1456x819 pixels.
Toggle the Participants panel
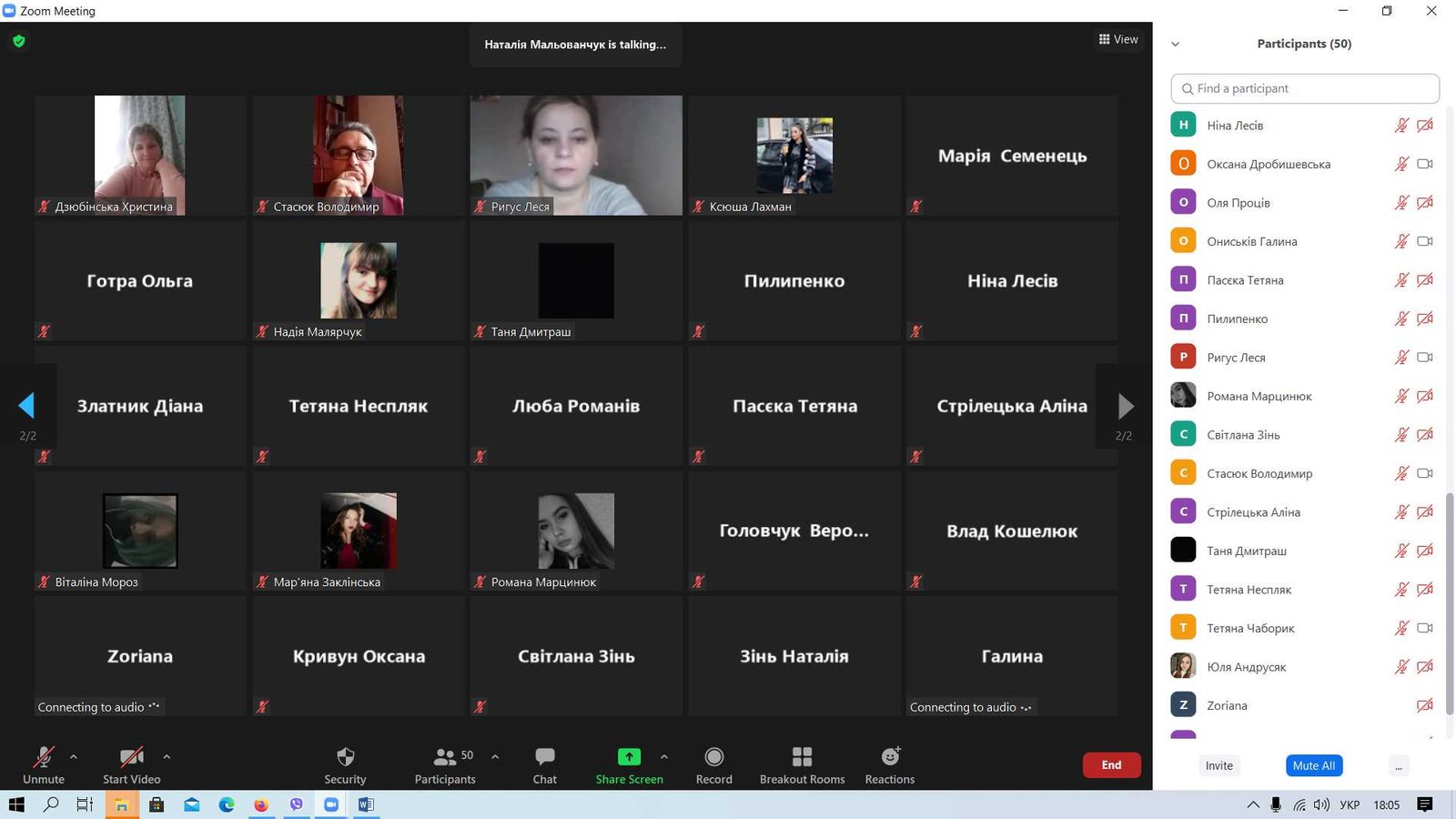pos(445,757)
